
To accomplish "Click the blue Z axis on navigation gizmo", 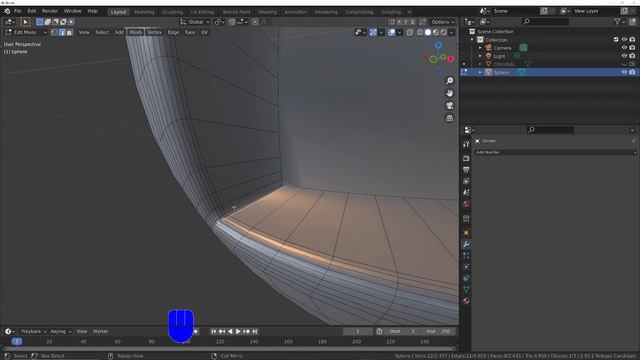I will pyautogui.click(x=438, y=45).
